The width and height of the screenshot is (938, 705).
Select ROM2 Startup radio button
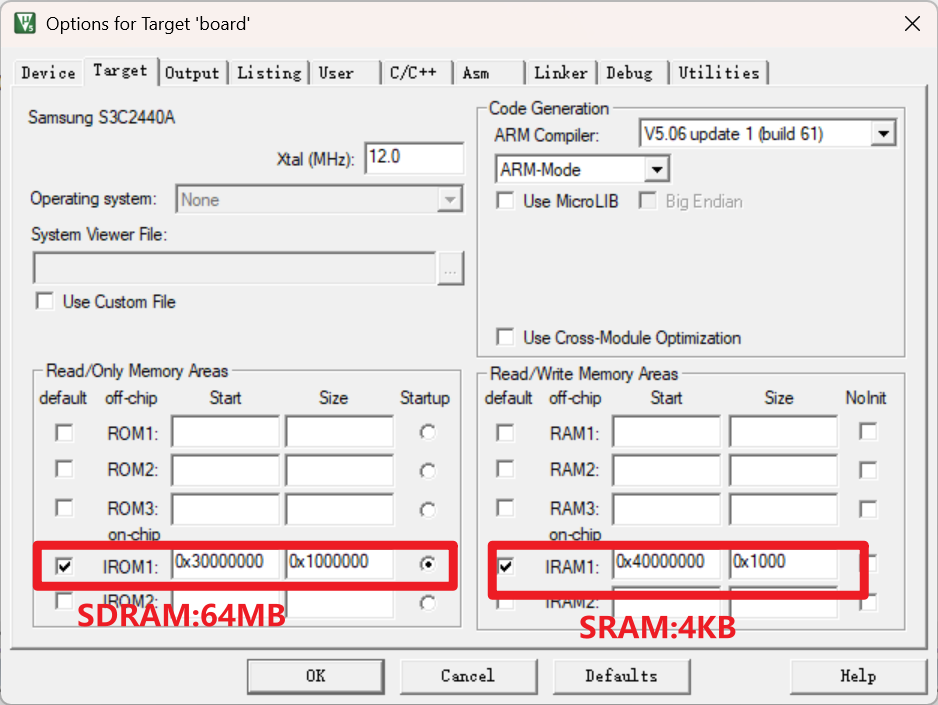coord(427,471)
